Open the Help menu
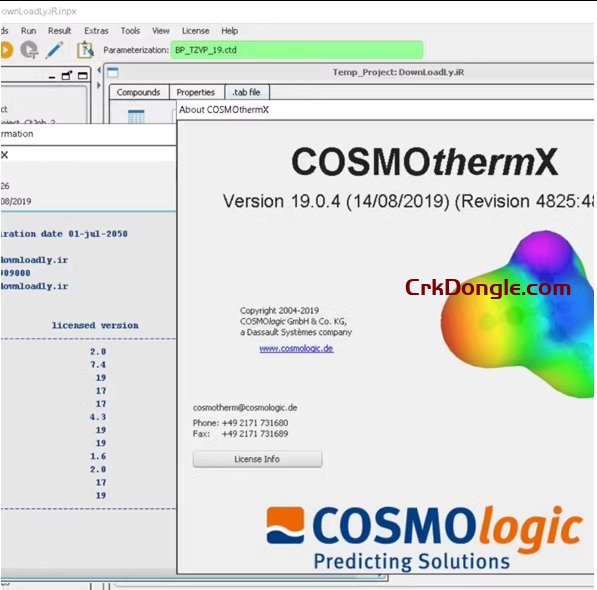 point(230,31)
